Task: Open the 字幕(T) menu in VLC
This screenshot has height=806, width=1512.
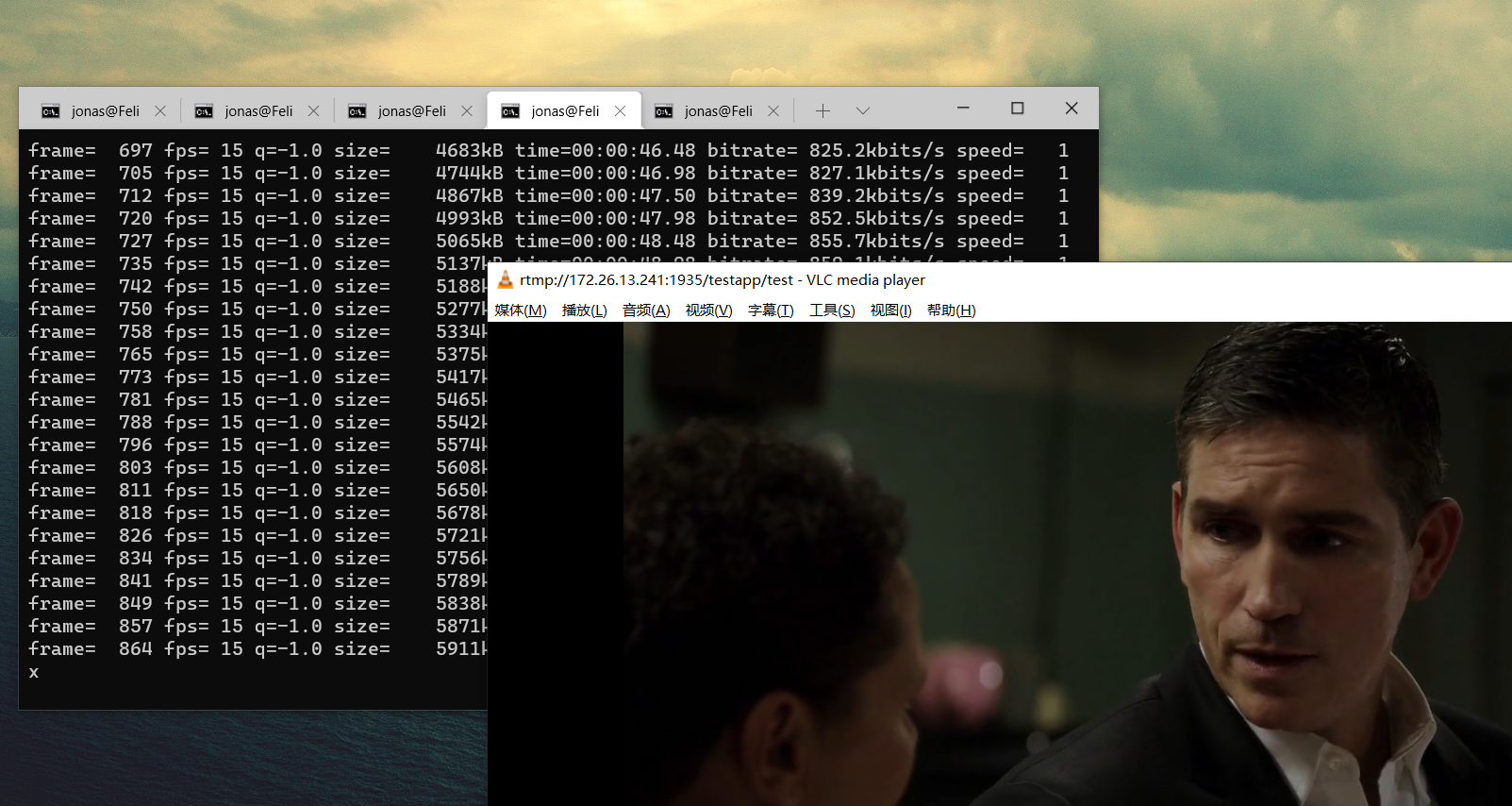Action: click(771, 311)
